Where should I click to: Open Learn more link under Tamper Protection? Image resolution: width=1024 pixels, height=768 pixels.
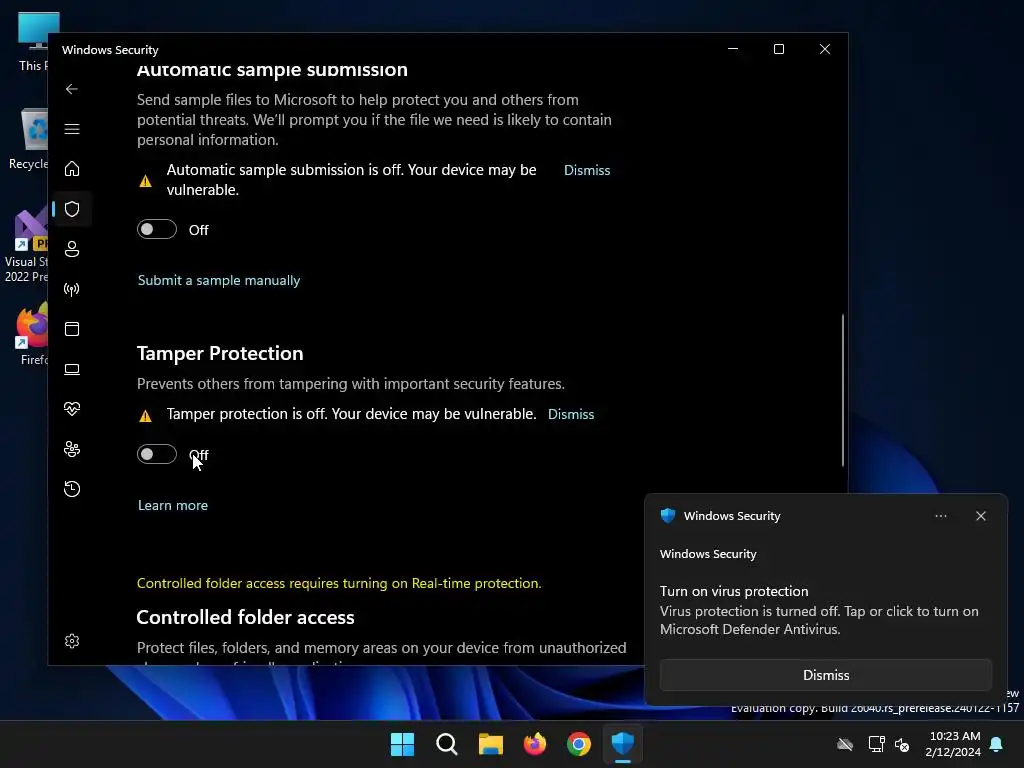pyautogui.click(x=173, y=505)
